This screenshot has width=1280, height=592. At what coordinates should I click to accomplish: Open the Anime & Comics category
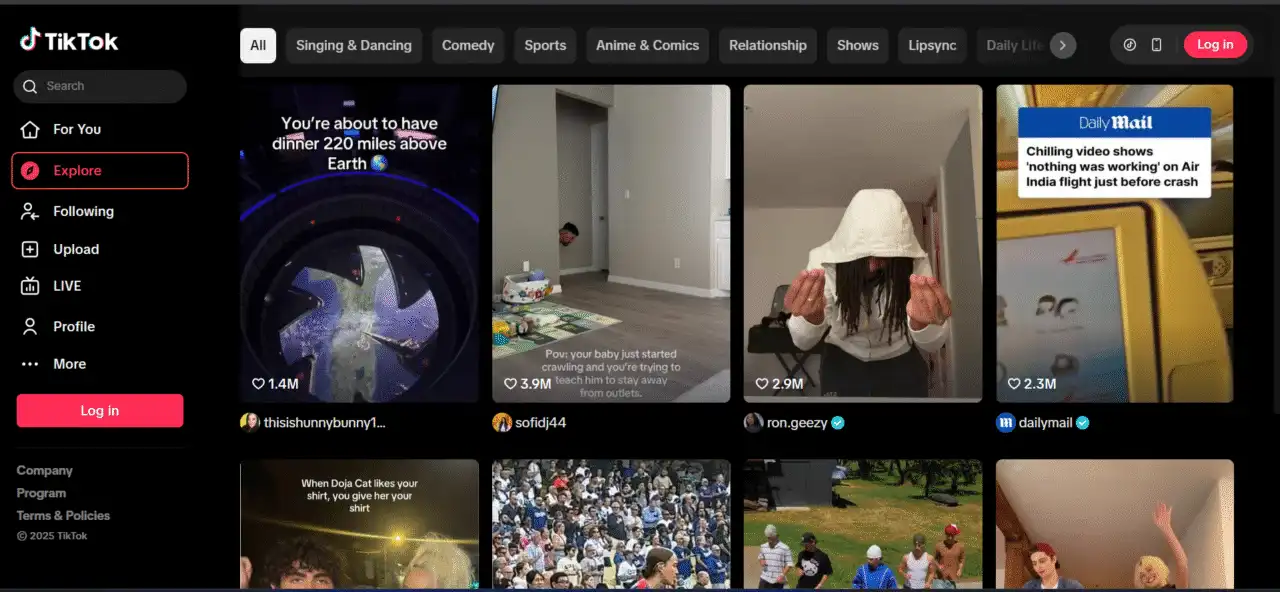pos(648,45)
